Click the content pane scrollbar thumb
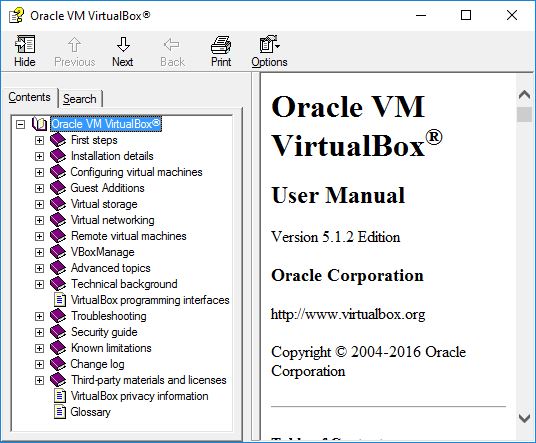The height and width of the screenshot is (443, 536). [524, 115]
